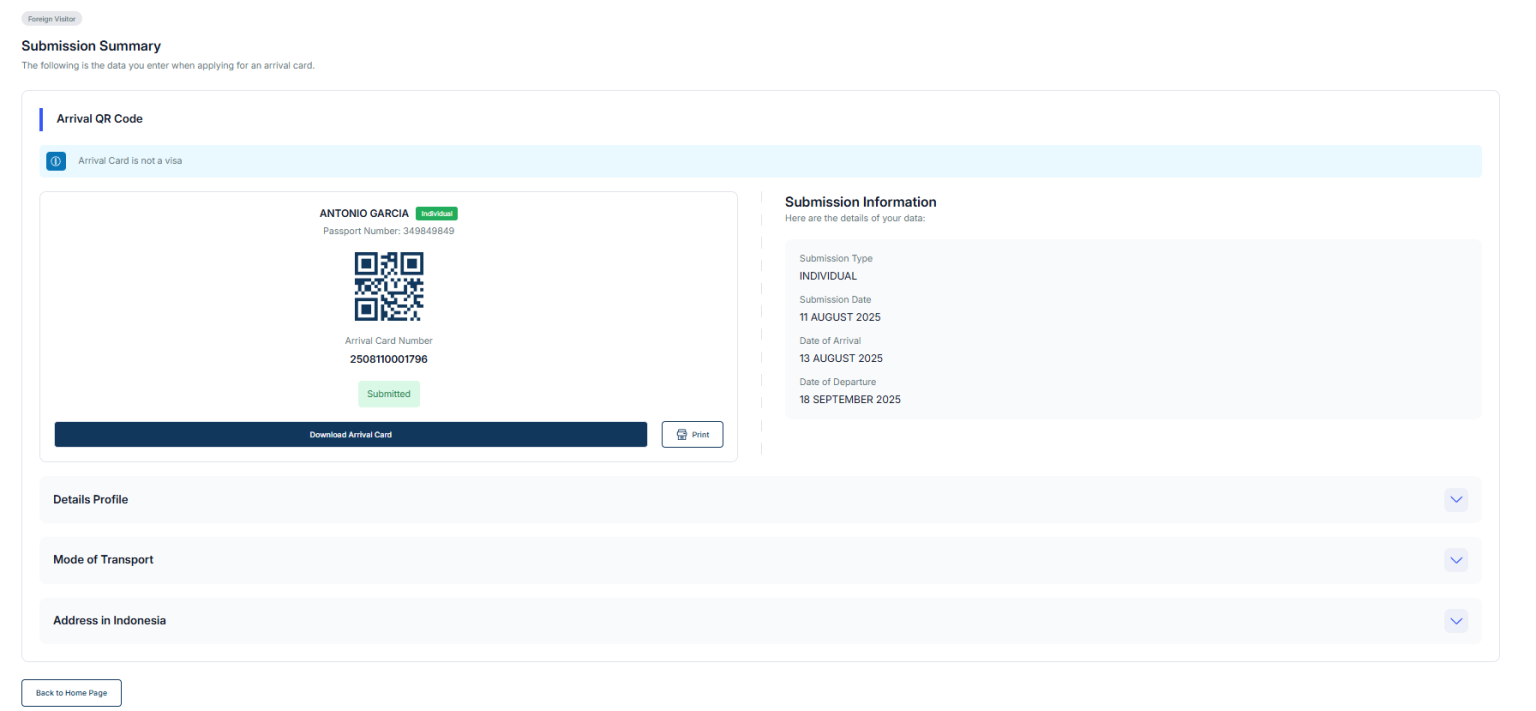Go Back to Home Page
1536x711 pixels.
(x=71, y=693)
